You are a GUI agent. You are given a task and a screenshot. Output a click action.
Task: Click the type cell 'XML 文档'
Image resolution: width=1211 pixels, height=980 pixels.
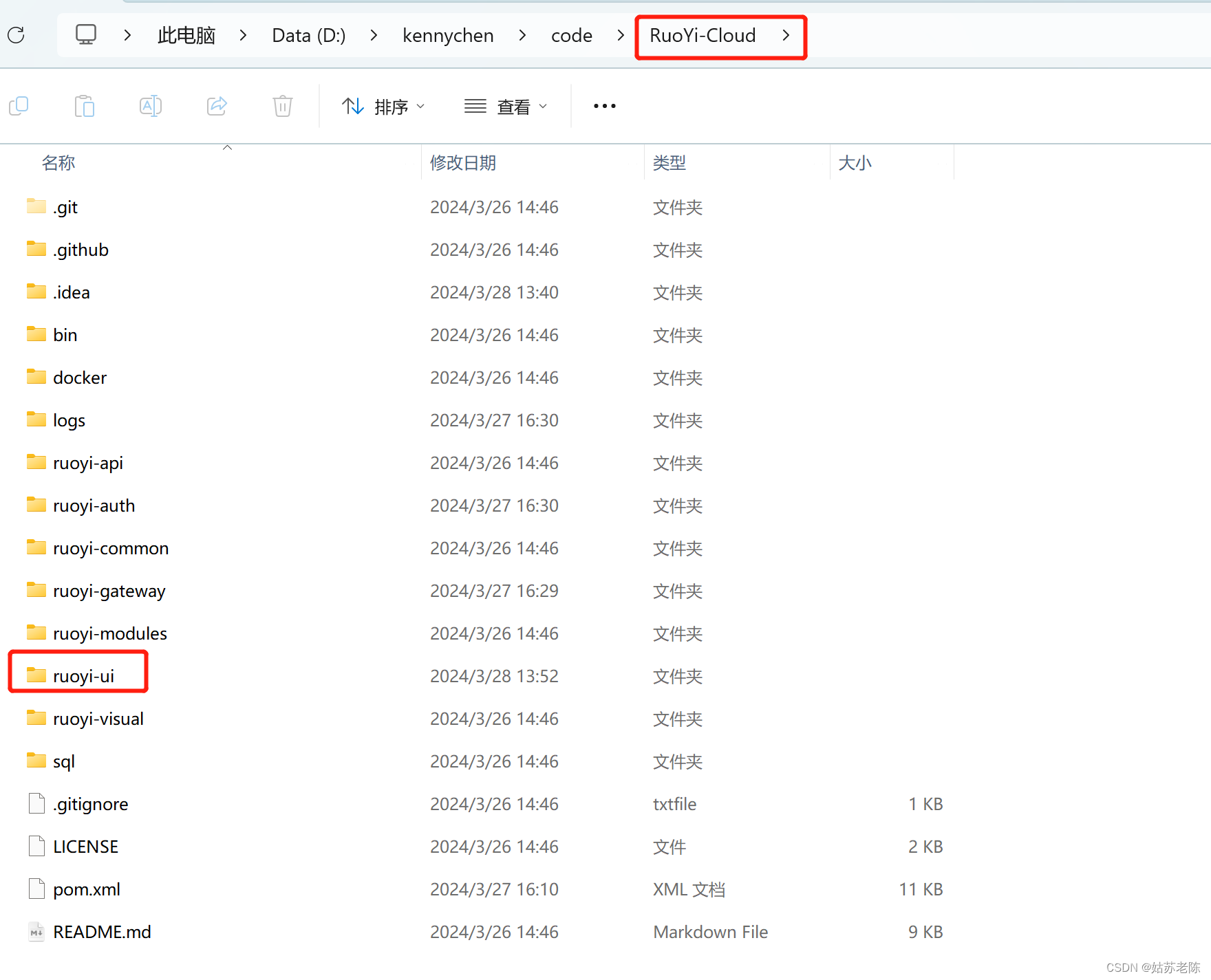click(689, 889)
